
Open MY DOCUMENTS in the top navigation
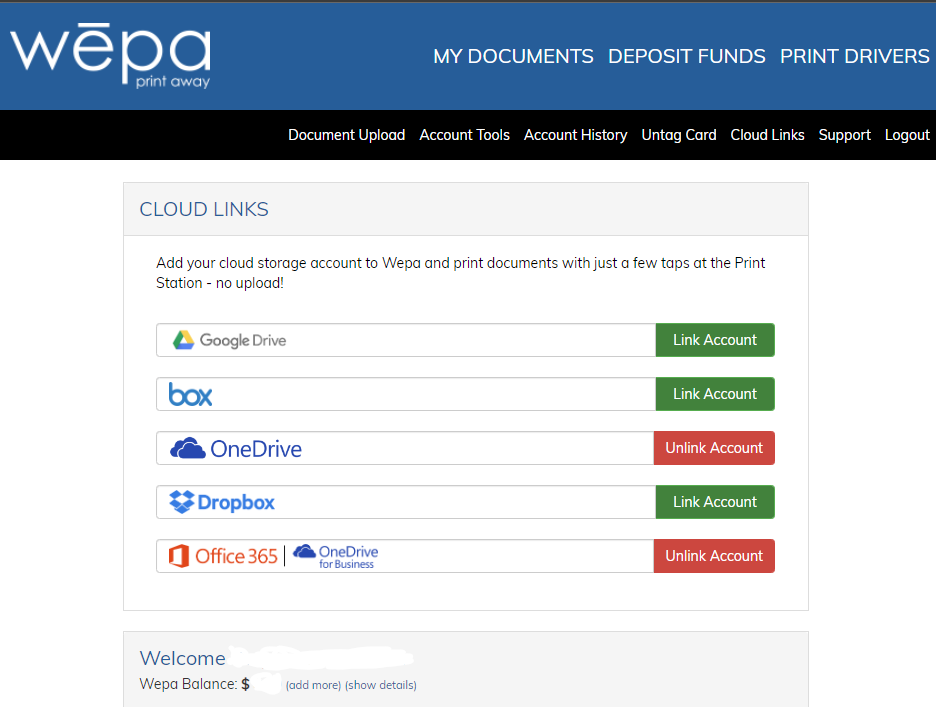coord(513,56)
